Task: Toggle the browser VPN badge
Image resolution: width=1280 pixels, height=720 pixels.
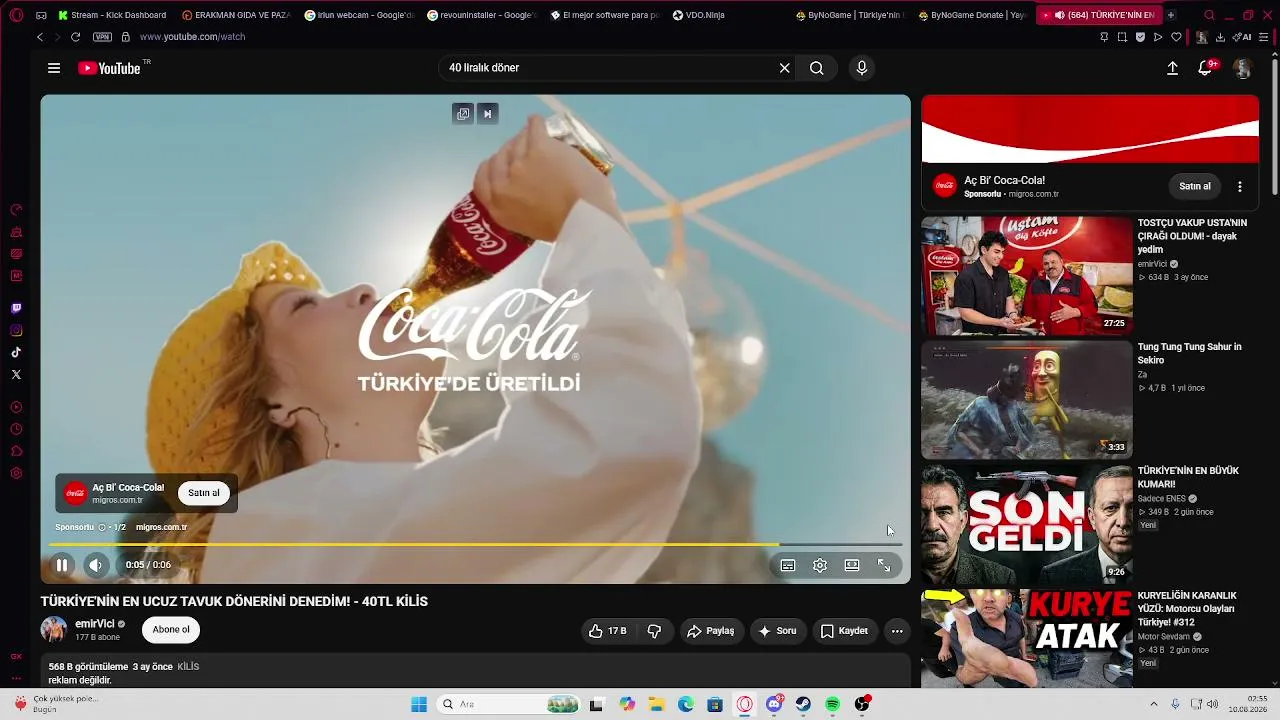Action: point(102,37)
